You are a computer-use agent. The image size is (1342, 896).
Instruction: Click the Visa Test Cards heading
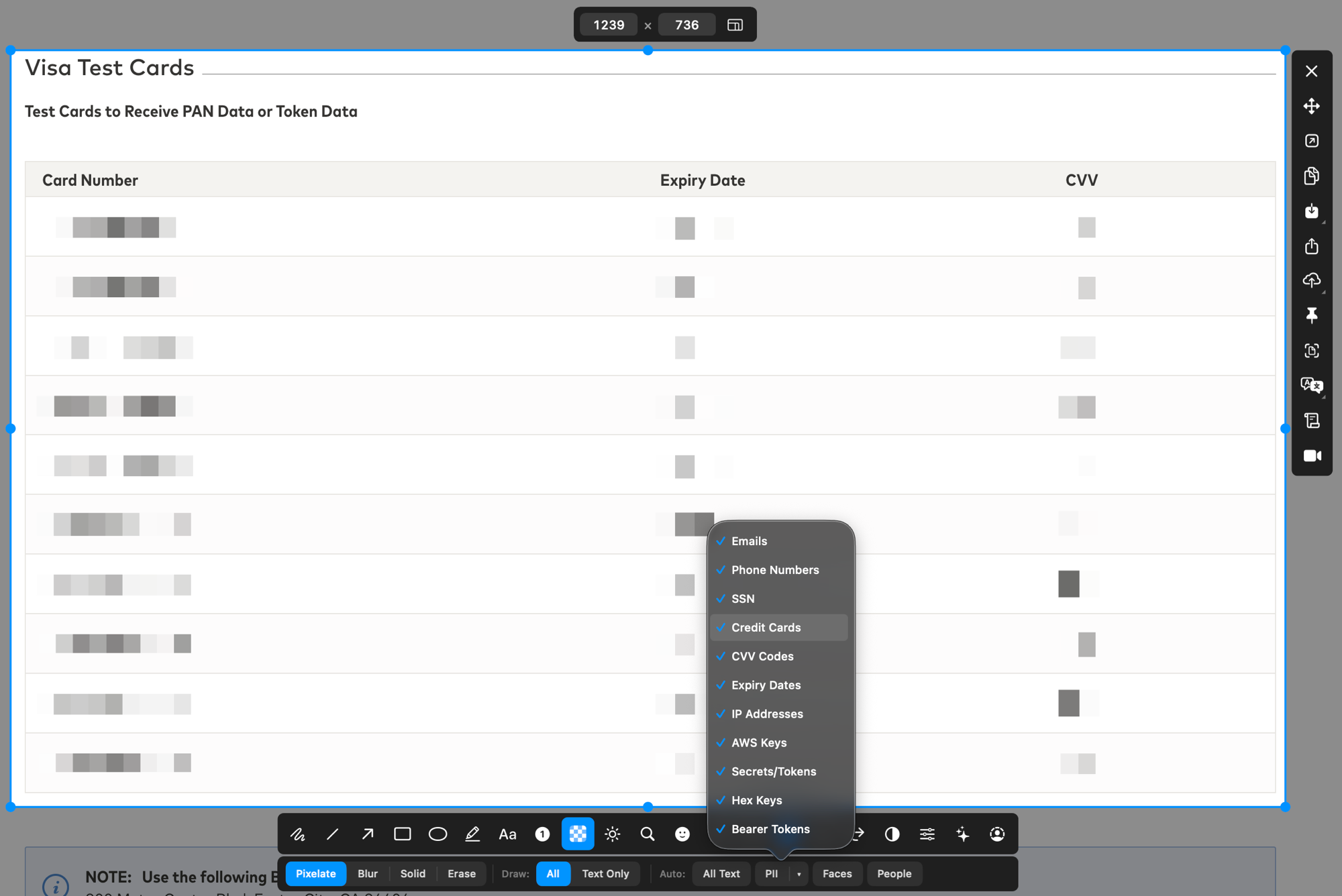(x=109, y=68)
